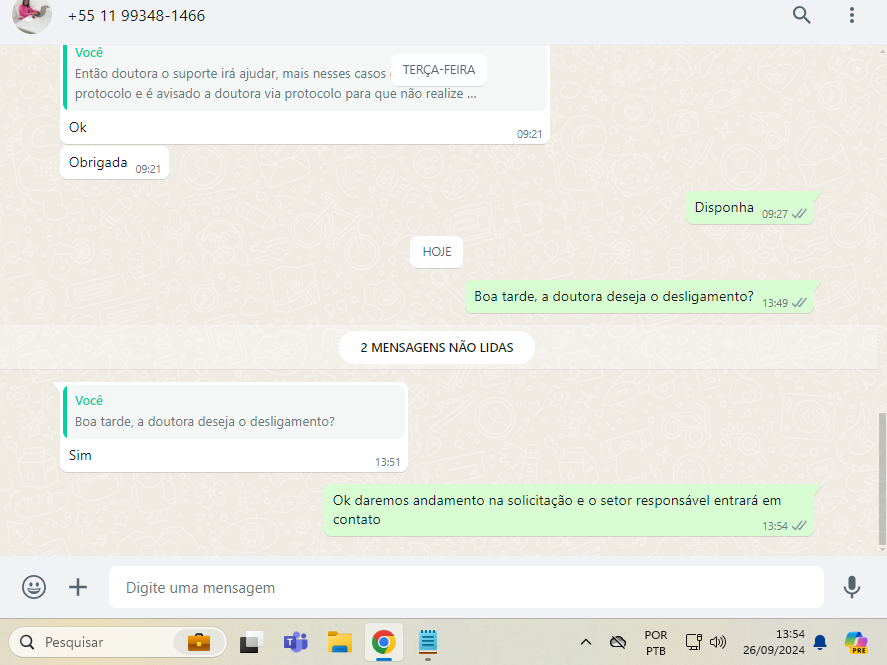Open the contact's profile picture
887x665 pixels.
(x=32, y=15)
